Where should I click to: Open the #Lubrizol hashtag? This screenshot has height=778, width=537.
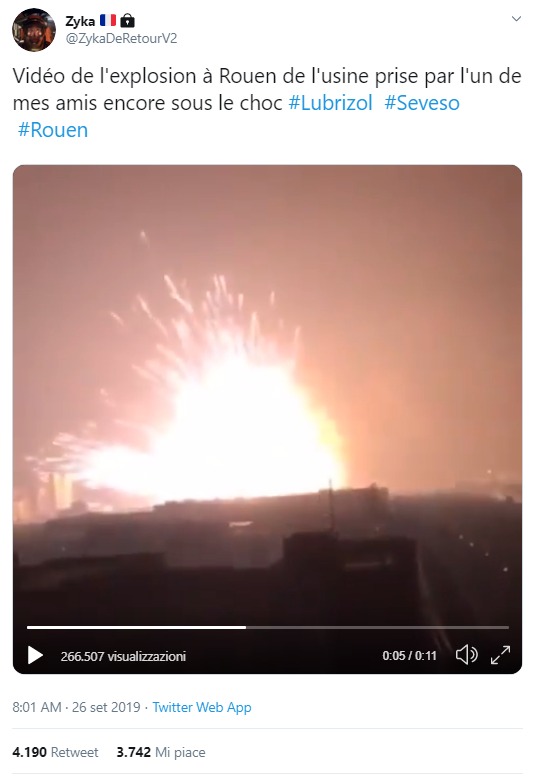tap(330, 103)
